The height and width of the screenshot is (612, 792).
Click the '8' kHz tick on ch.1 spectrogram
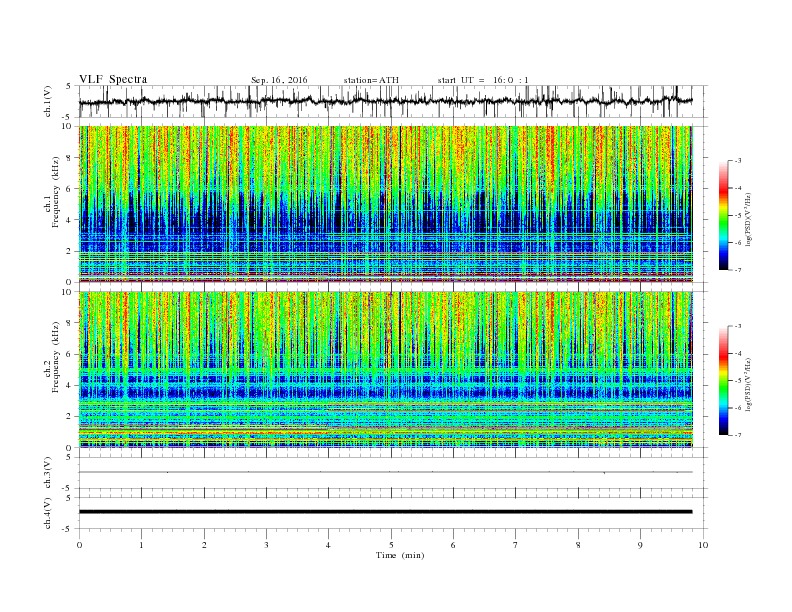pos(69,158)
